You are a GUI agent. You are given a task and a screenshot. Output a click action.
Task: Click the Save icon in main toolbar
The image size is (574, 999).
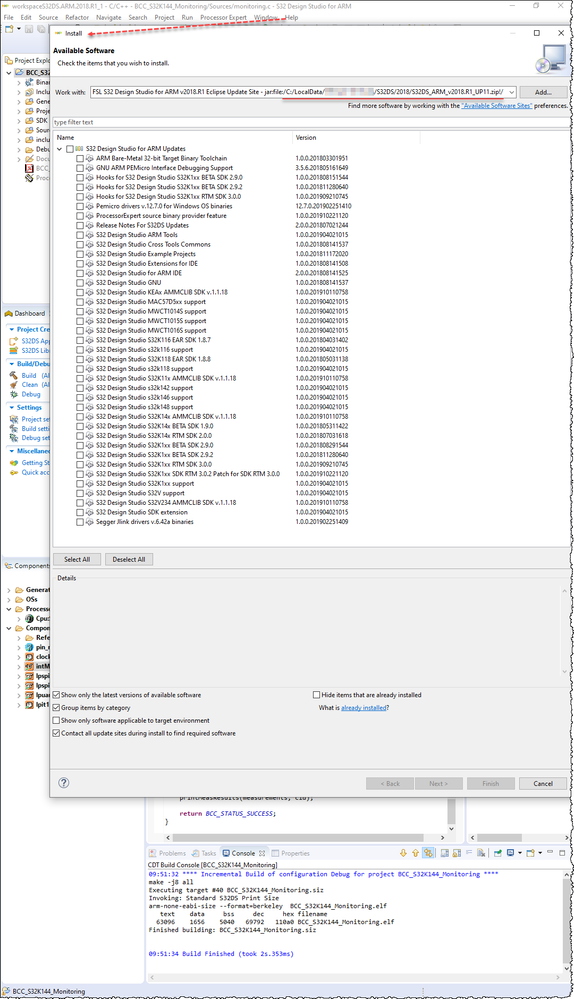29,29
